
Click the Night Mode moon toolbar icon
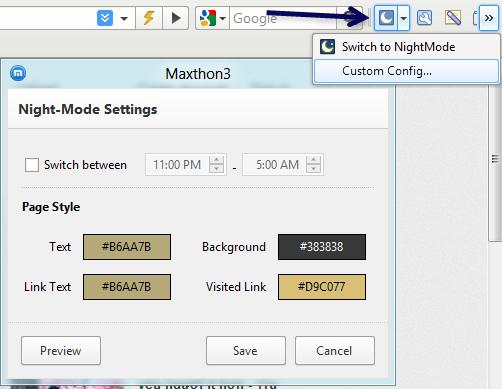[x=386, y=18]
